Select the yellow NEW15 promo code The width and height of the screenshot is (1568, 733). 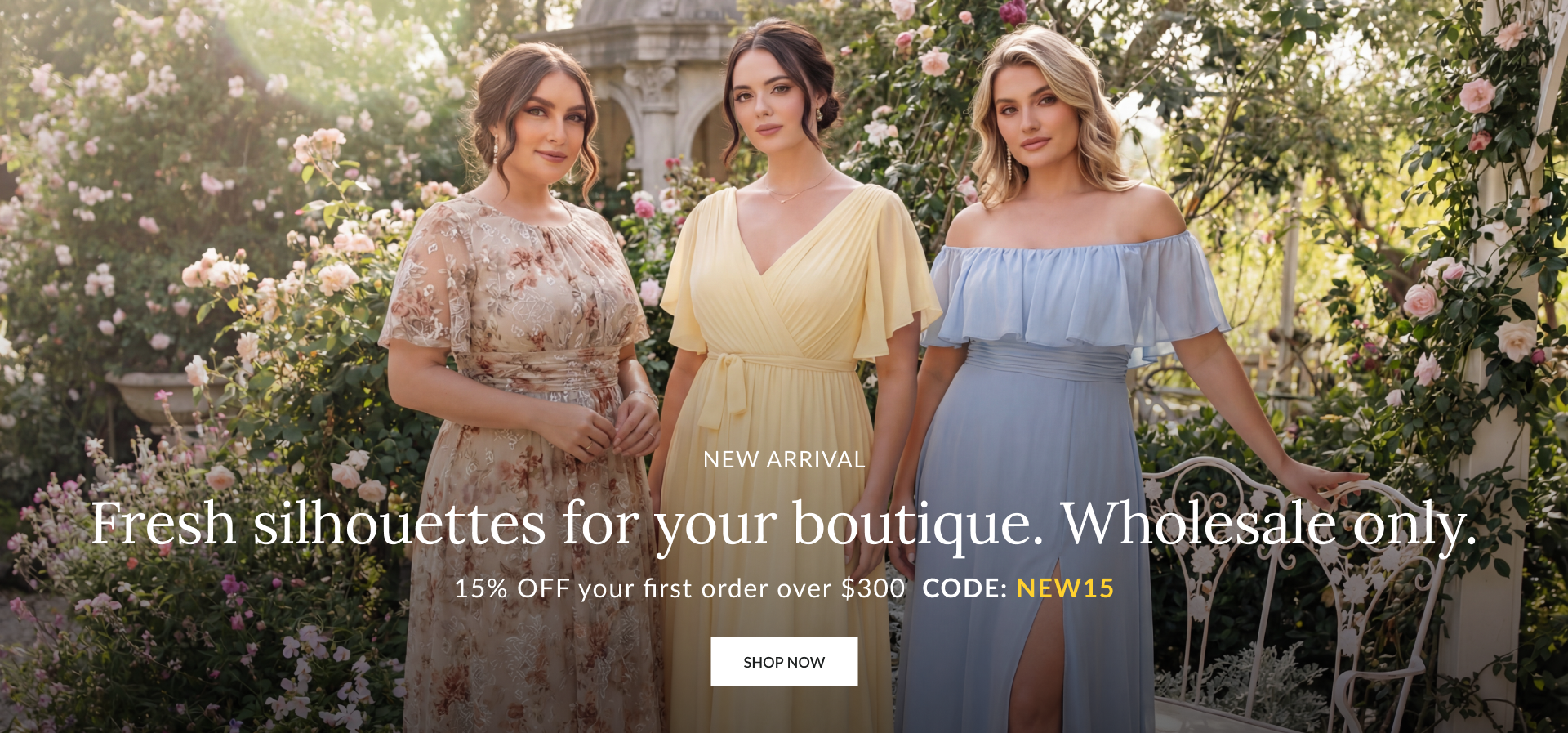pyautogui.click(x=1065, y=588)
